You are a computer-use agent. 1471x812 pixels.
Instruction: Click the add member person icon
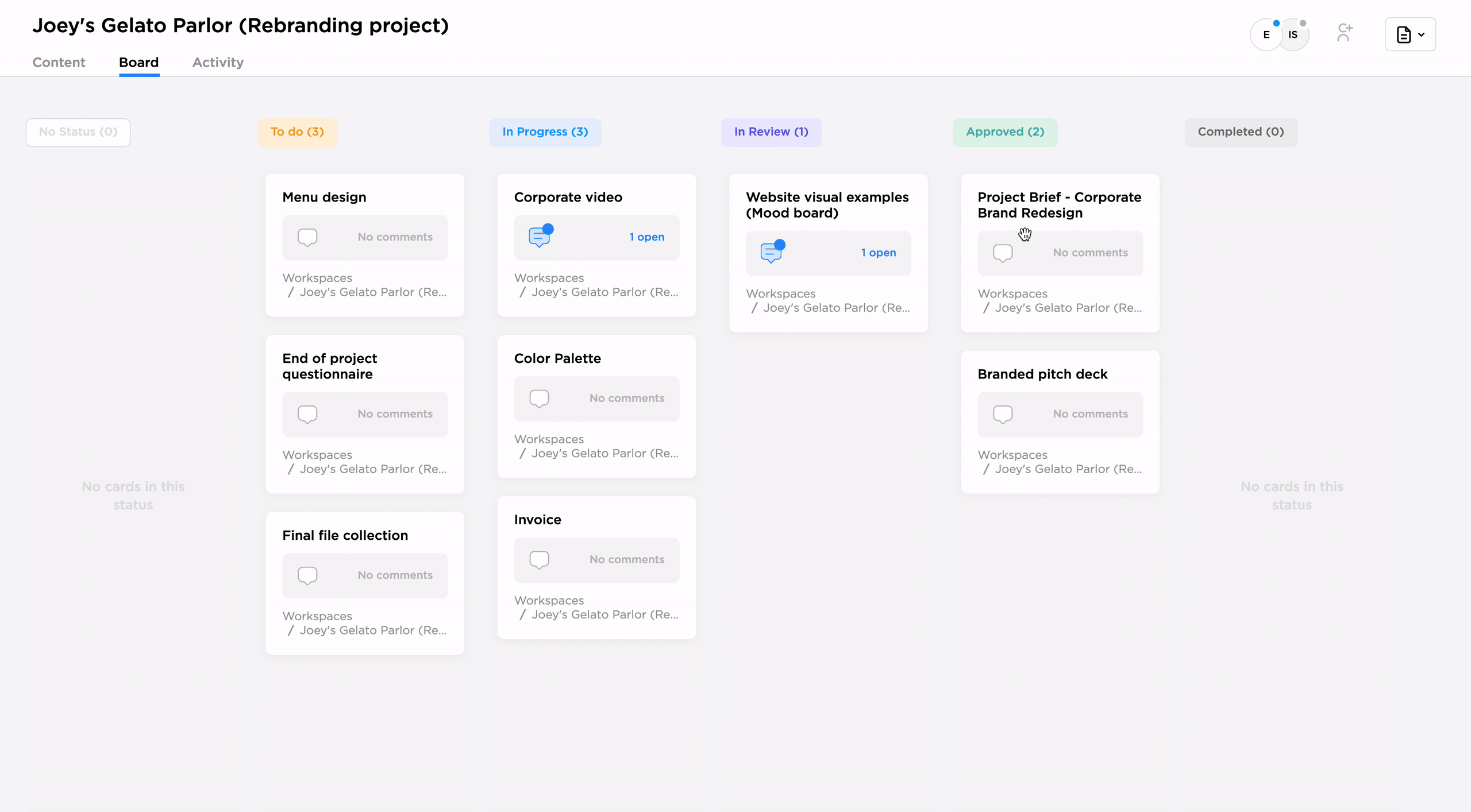pyautogui.click(x=1344, y=33)
